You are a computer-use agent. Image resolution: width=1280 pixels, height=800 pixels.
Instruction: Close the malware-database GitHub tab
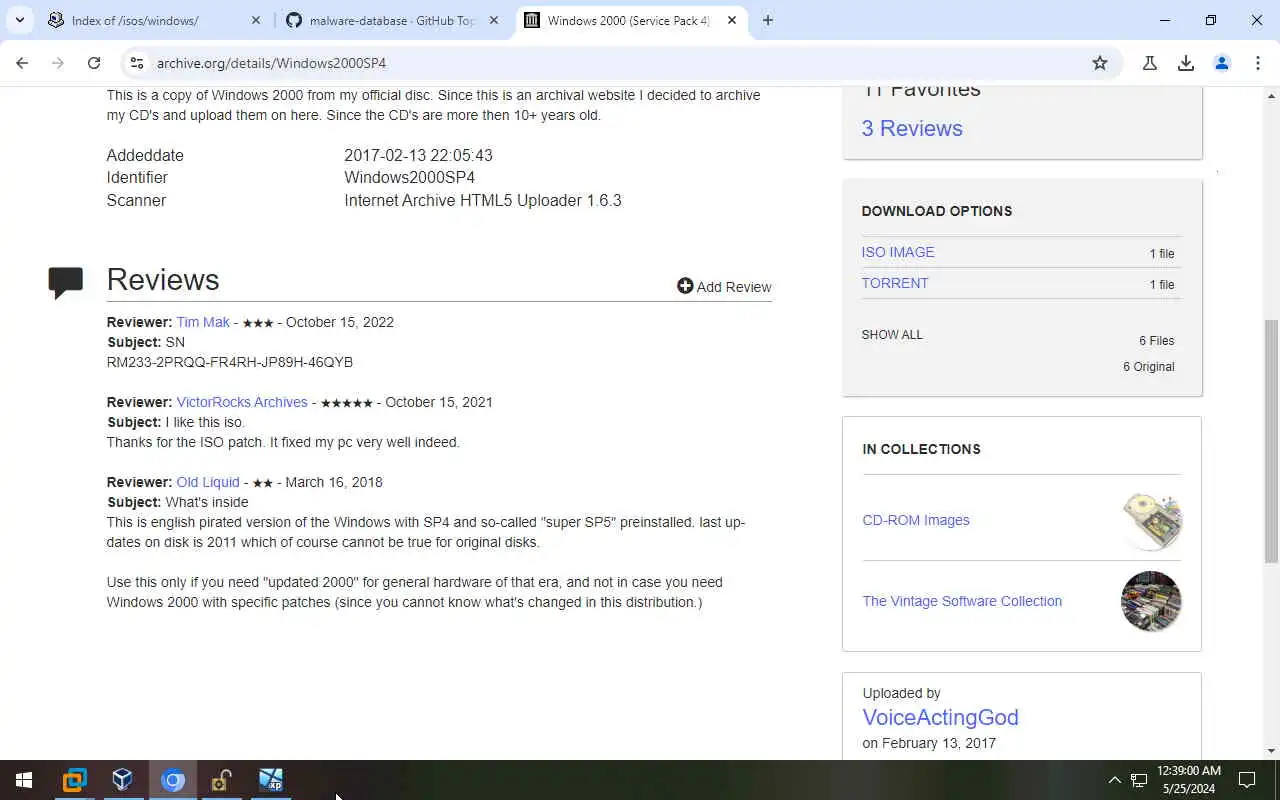(x=494, y=20)
